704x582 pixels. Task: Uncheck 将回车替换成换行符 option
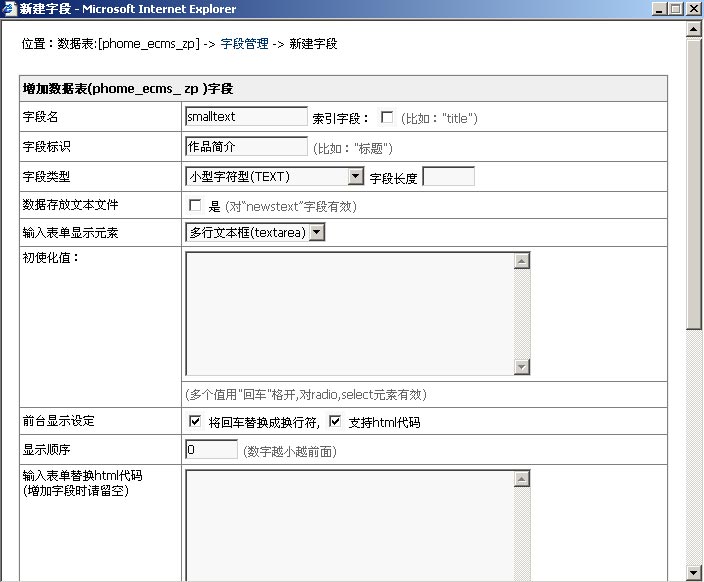point(195,422)
